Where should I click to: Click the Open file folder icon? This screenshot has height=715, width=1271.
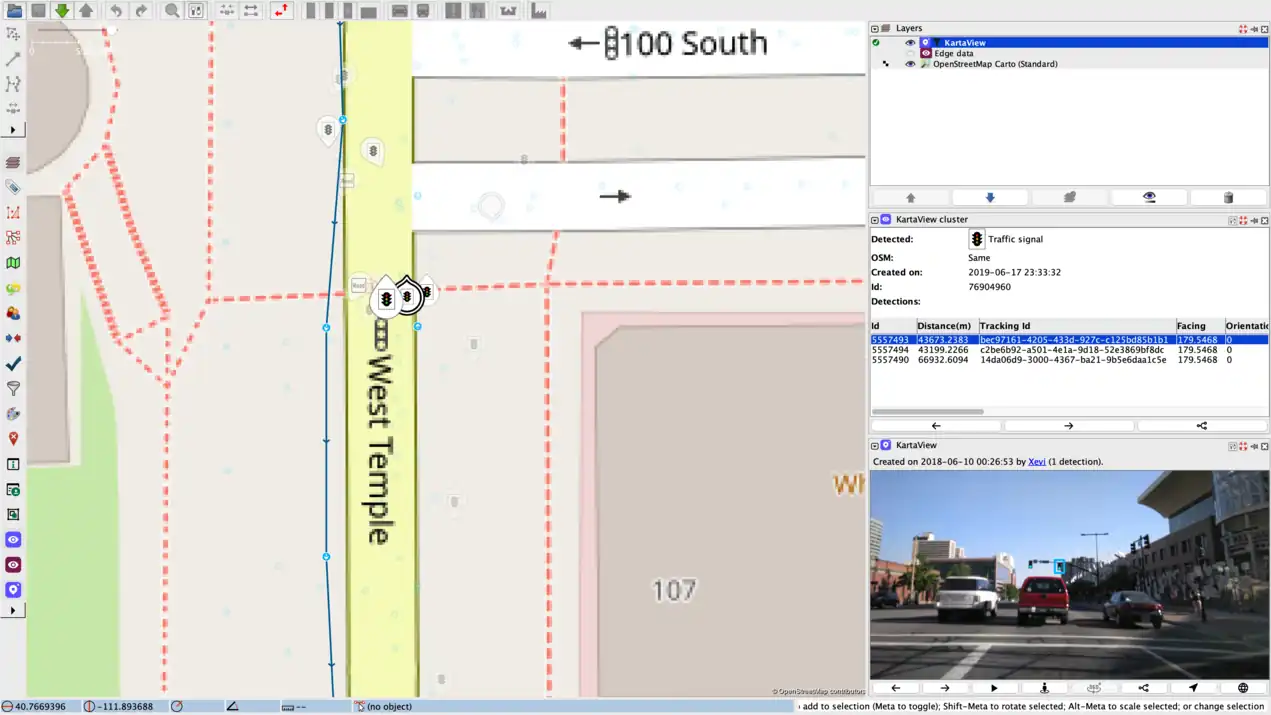14,11
